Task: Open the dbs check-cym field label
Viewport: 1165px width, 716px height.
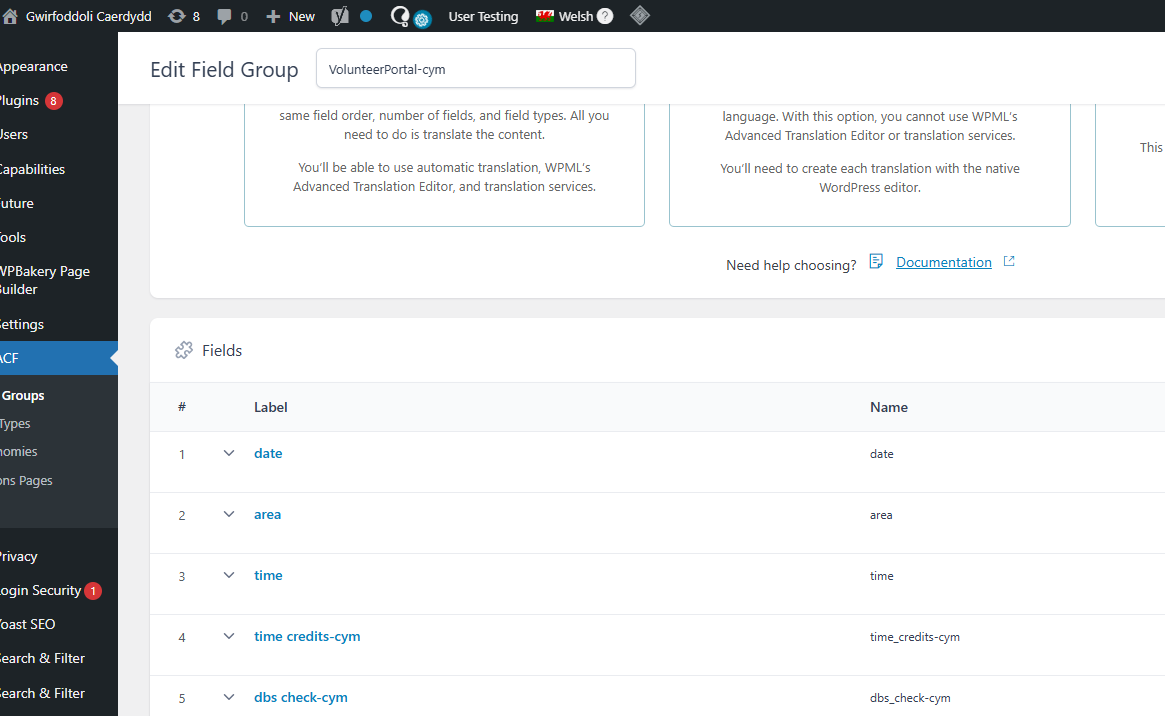Action: 300,697
